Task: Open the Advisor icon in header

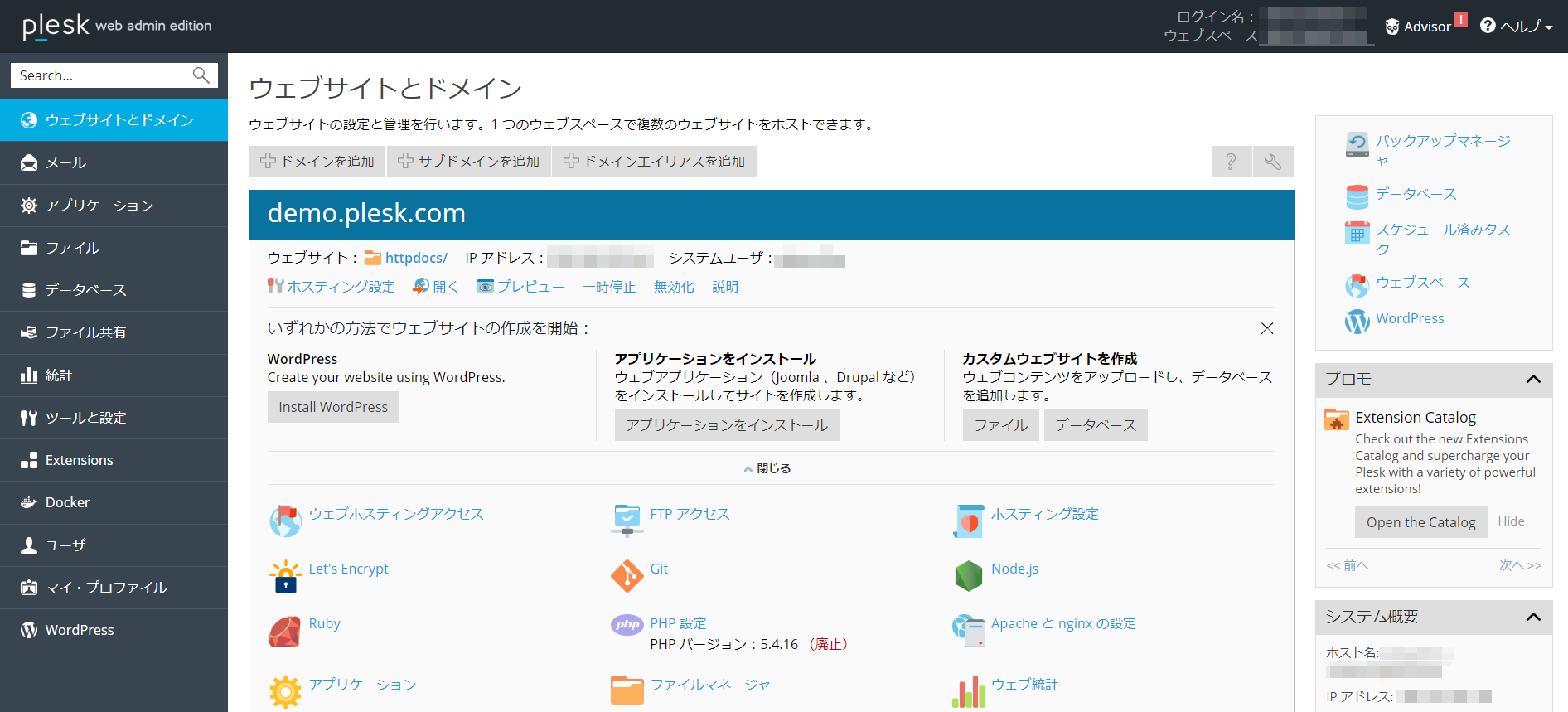Action: pos(1392,27)
